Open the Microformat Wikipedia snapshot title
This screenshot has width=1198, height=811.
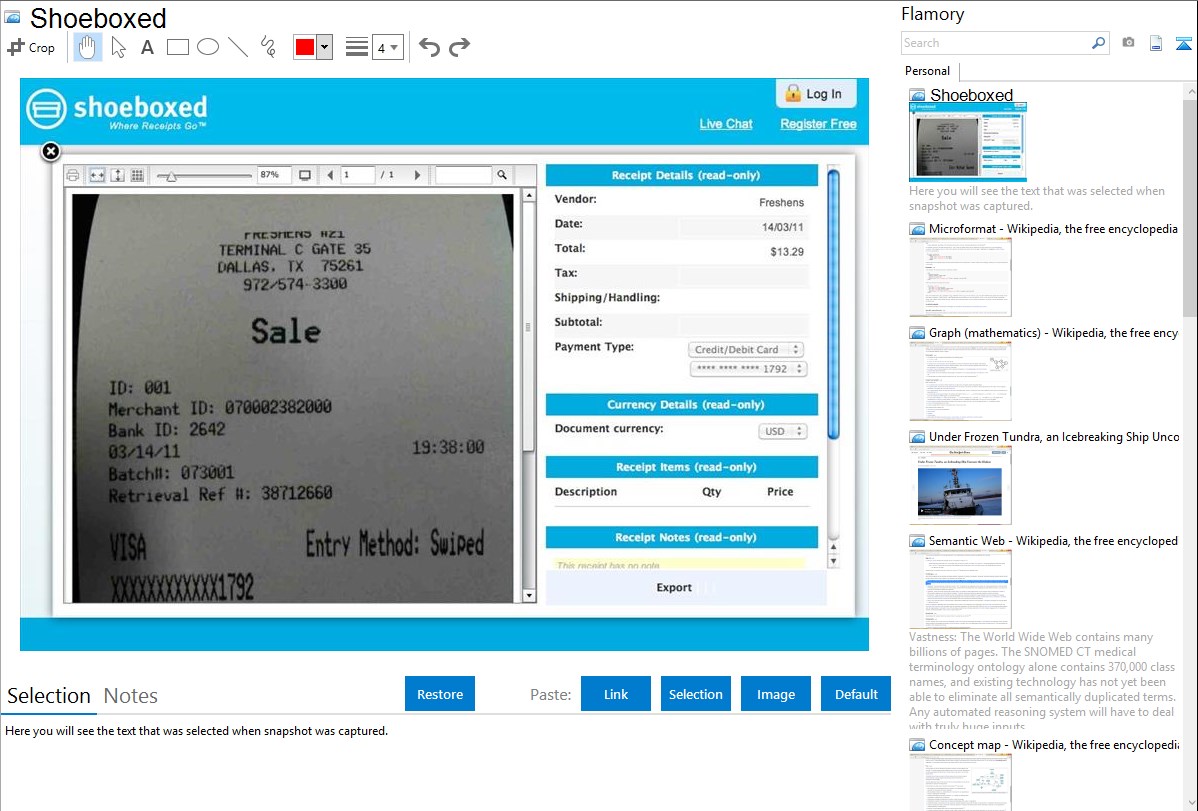(x=1053, y=229)
